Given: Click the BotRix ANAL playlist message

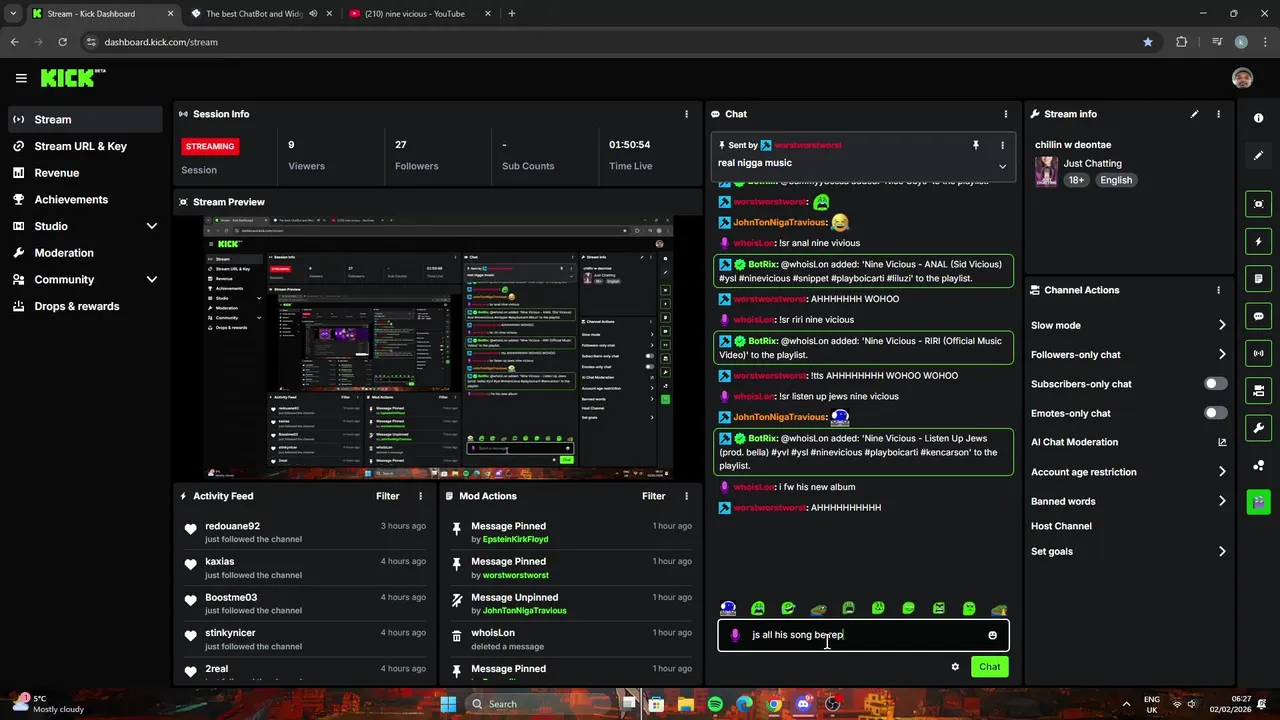Looking at the screenshot, I should pos(863,271).
